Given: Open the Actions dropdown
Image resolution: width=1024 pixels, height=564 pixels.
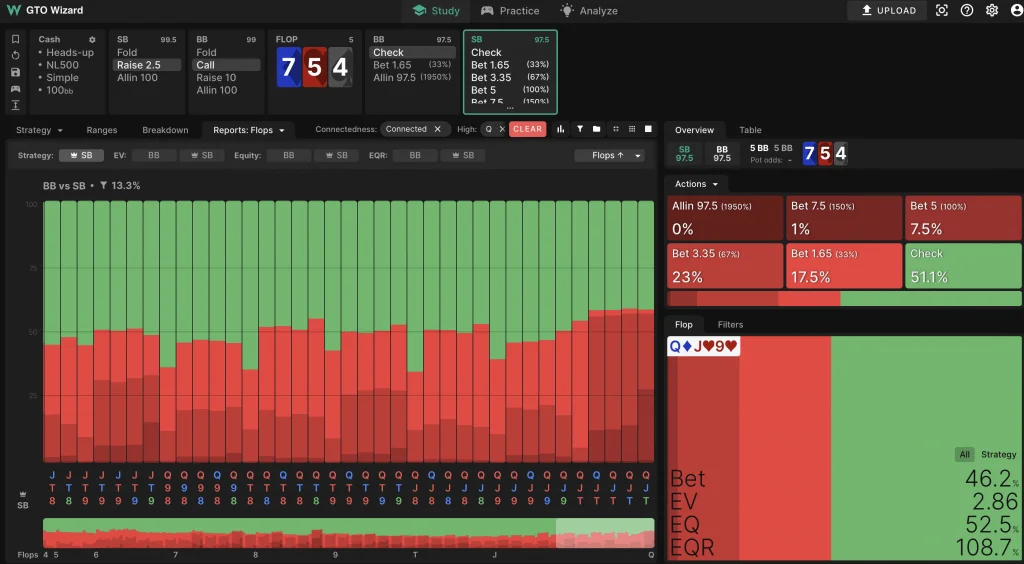Looking at the screenshot, I should point(695,184).
